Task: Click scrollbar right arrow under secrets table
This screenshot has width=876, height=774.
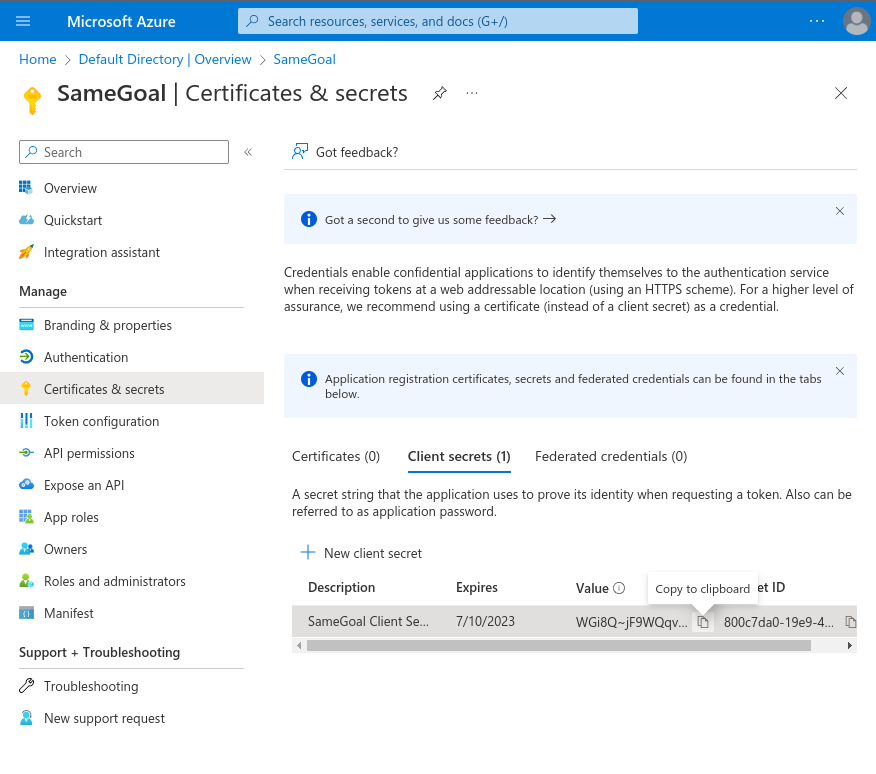Action: coord(850,645)
